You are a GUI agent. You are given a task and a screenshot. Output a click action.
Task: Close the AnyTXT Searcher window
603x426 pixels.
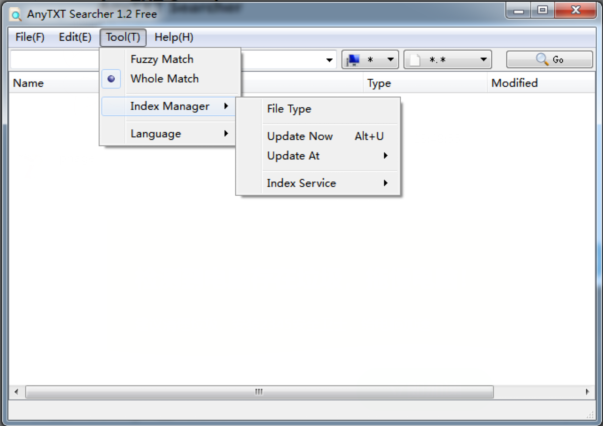tap(576, 10)
